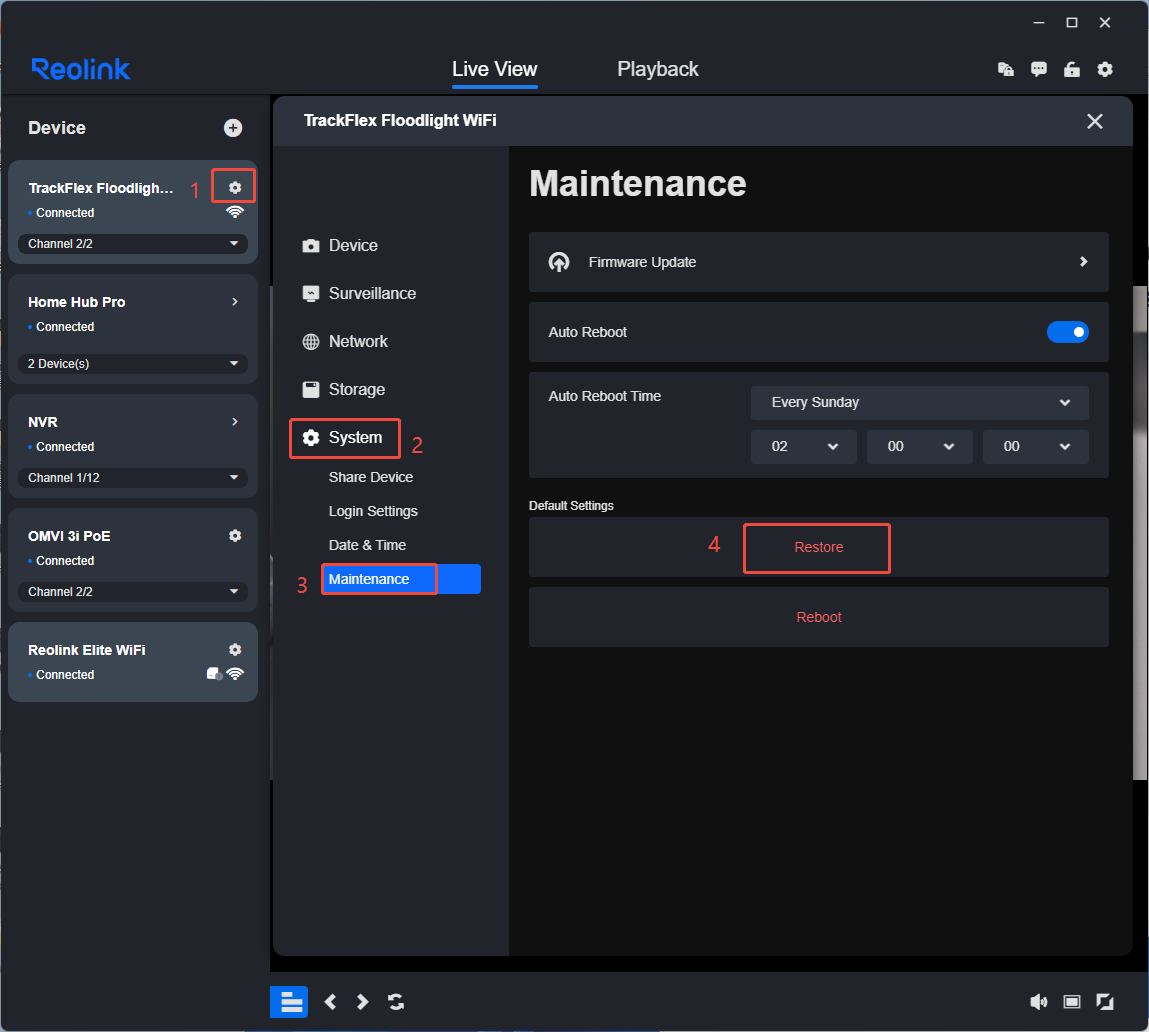Add a new device with plus icon
The image size is (1149, 1032).
coord(233,128)
